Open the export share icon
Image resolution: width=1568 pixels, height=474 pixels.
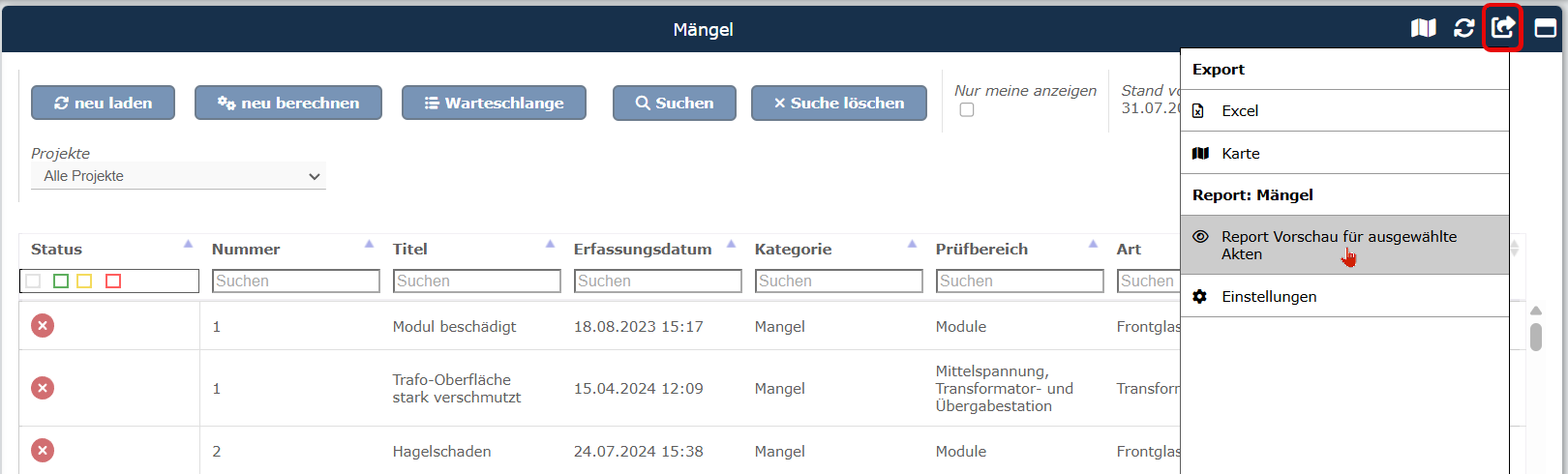(x=1502, y=28)
